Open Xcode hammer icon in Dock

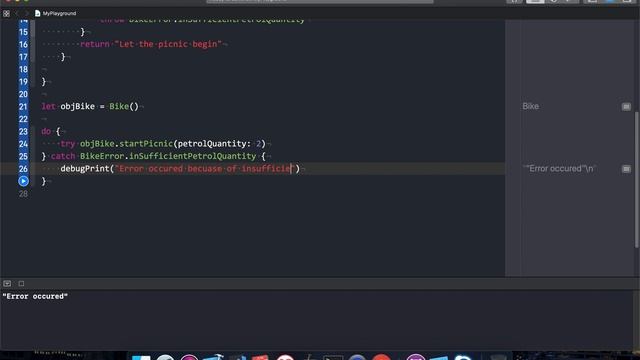(213, 358)
